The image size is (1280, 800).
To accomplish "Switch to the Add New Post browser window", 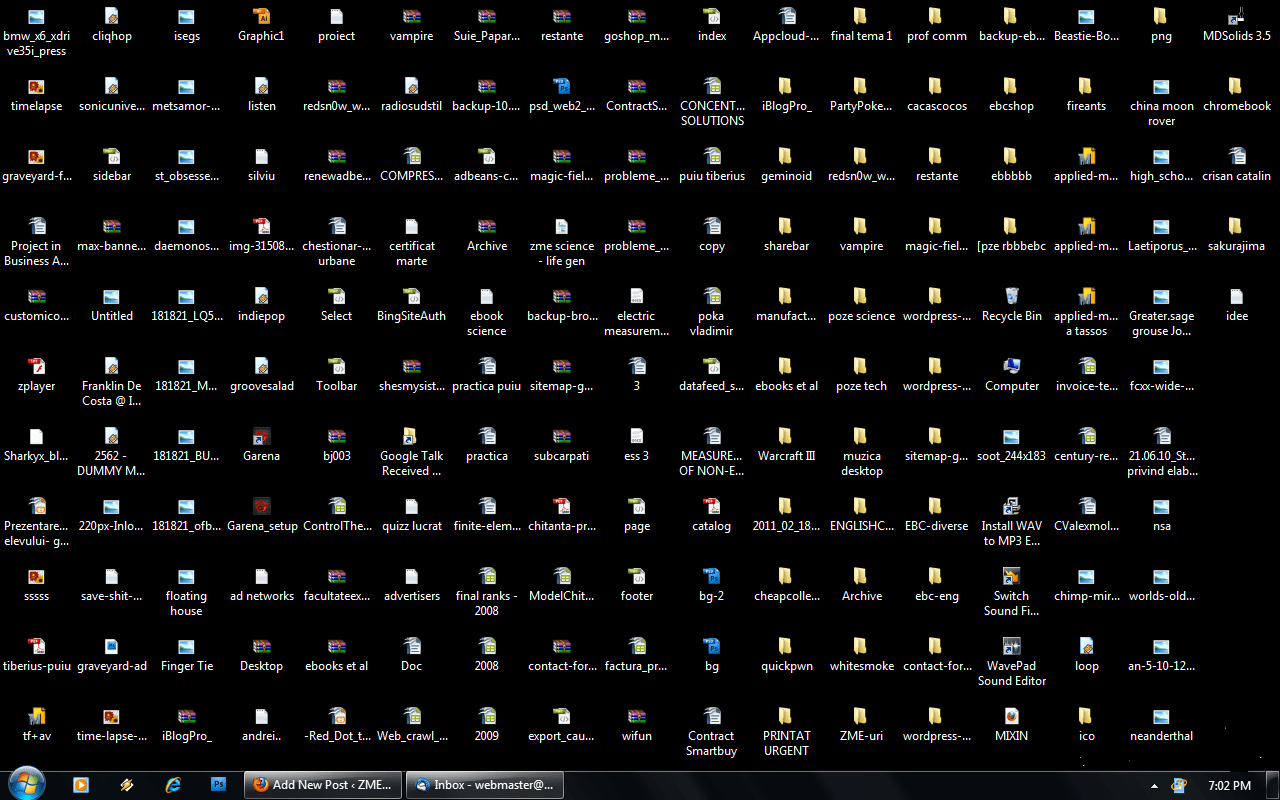I will click(322, 784).
